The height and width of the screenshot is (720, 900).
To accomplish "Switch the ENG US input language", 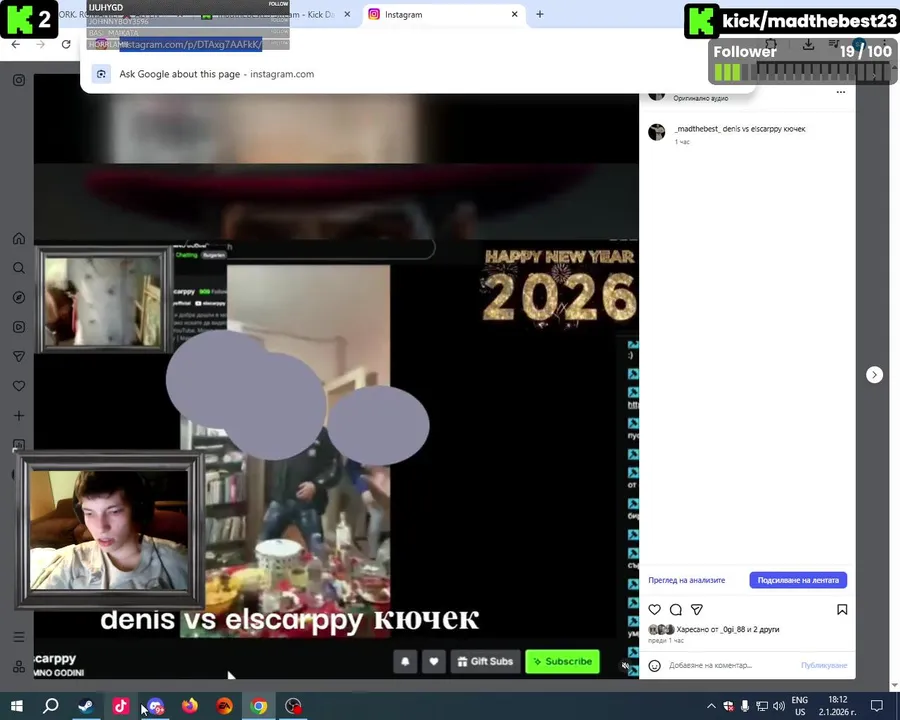I will [800, 706].
